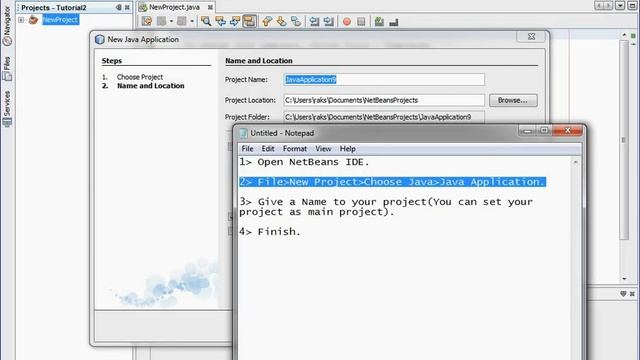640x360 pixels.
Task: Open the Files side panel
Action: [7, 69]
